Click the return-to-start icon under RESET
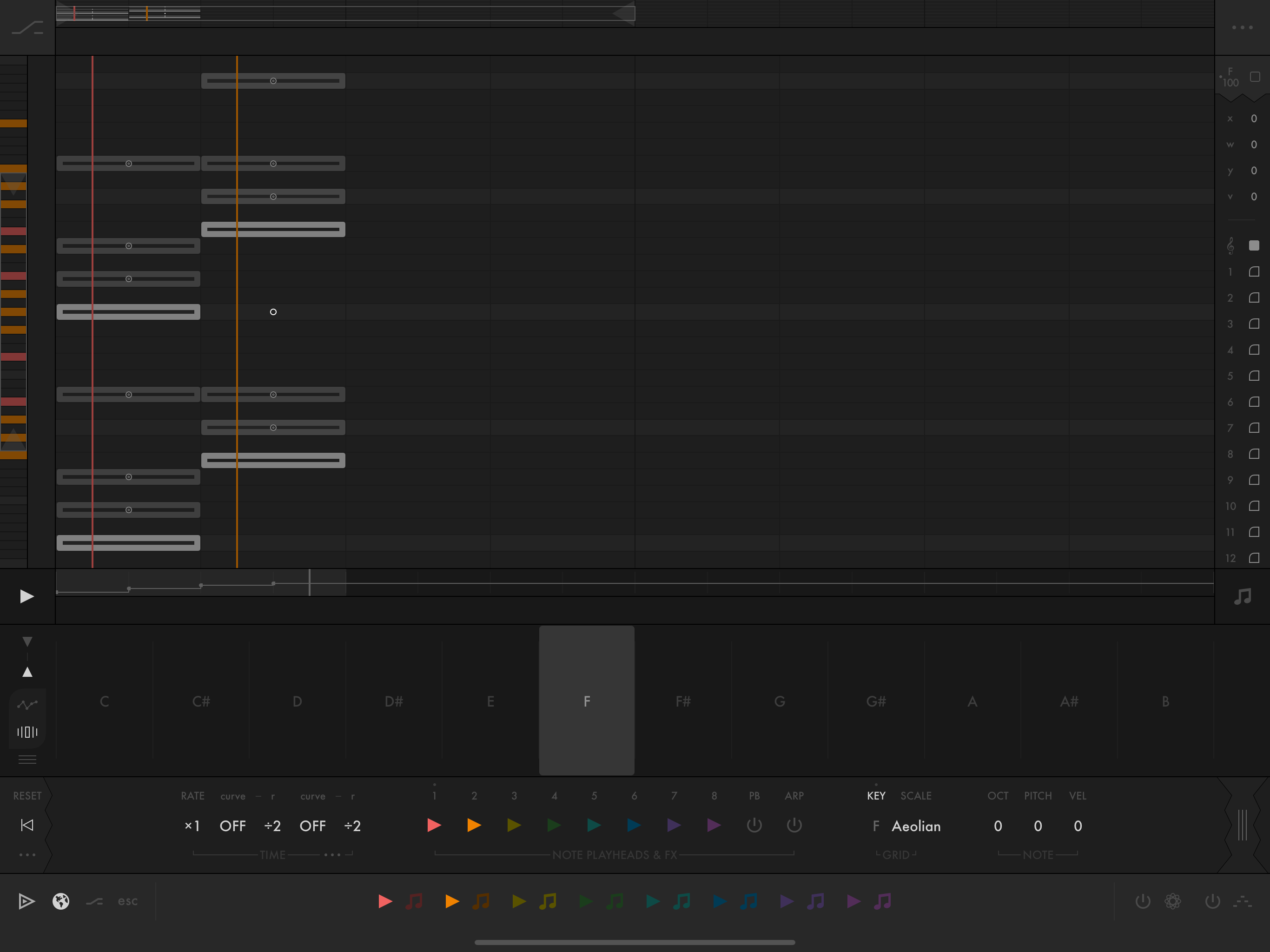 27,825
